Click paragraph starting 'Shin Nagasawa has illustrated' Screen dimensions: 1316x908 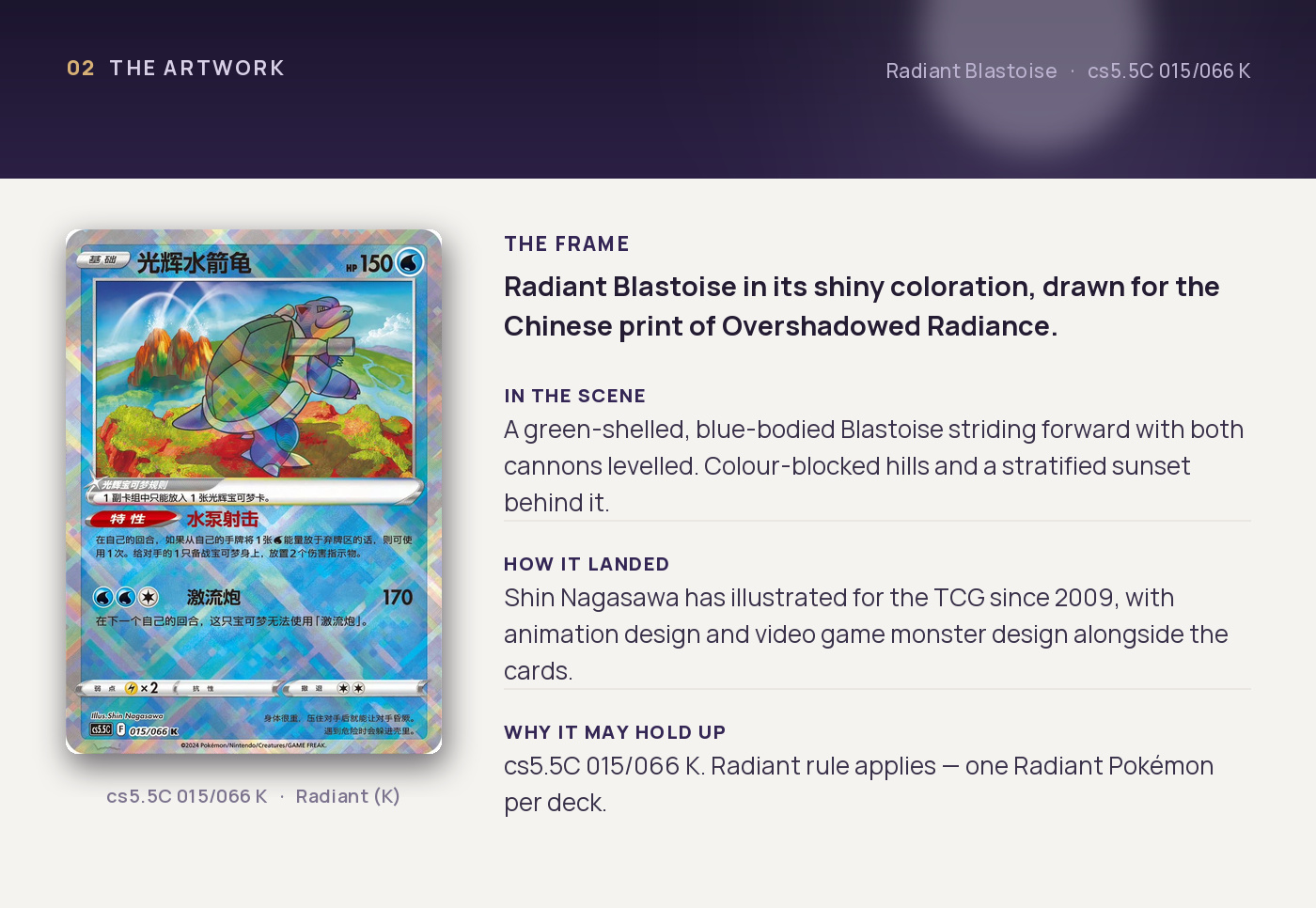click(x=866, y=634)
